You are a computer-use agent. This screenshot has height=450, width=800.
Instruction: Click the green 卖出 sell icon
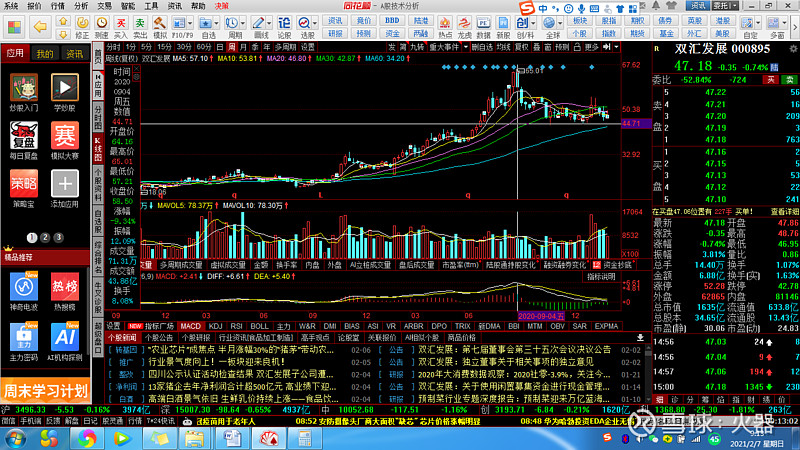point(140,27)
